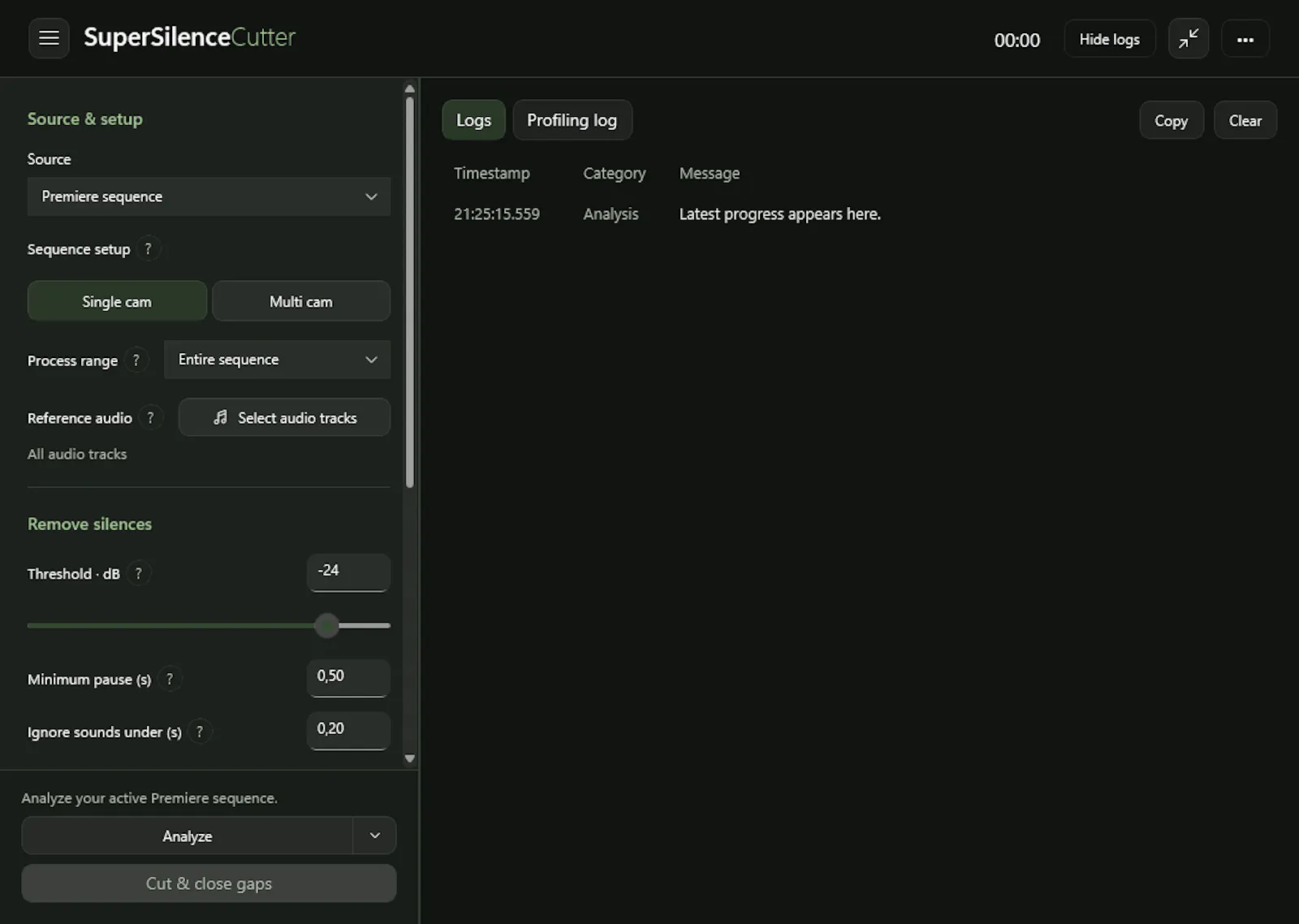
Task: Open the Premiere sequence source dropdown
Action: (x=209, y=196)
